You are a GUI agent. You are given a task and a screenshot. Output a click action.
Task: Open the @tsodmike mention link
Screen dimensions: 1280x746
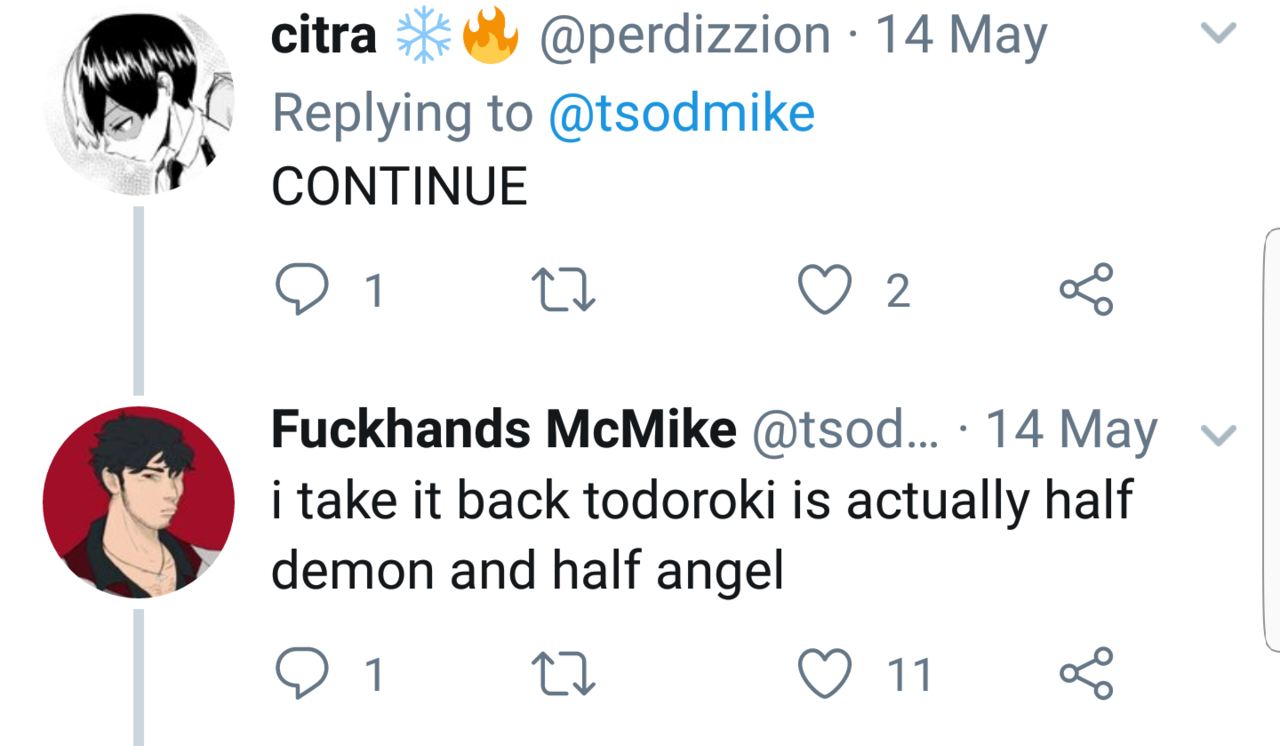click(681, 113)
